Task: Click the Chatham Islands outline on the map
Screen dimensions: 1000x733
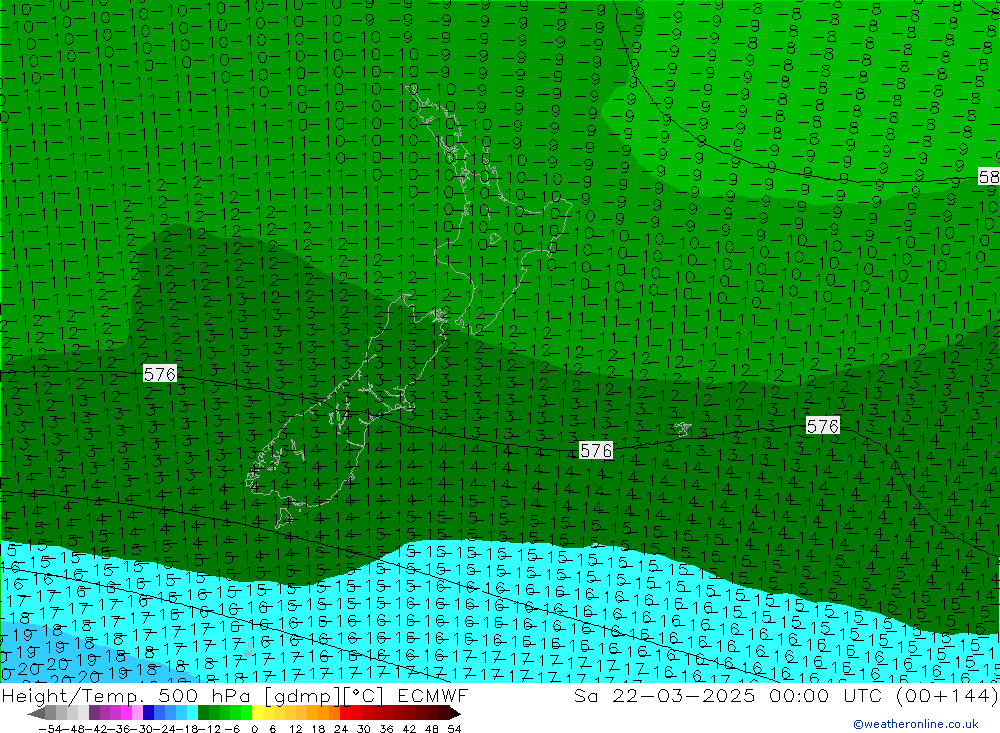Action: pos(682,429)
